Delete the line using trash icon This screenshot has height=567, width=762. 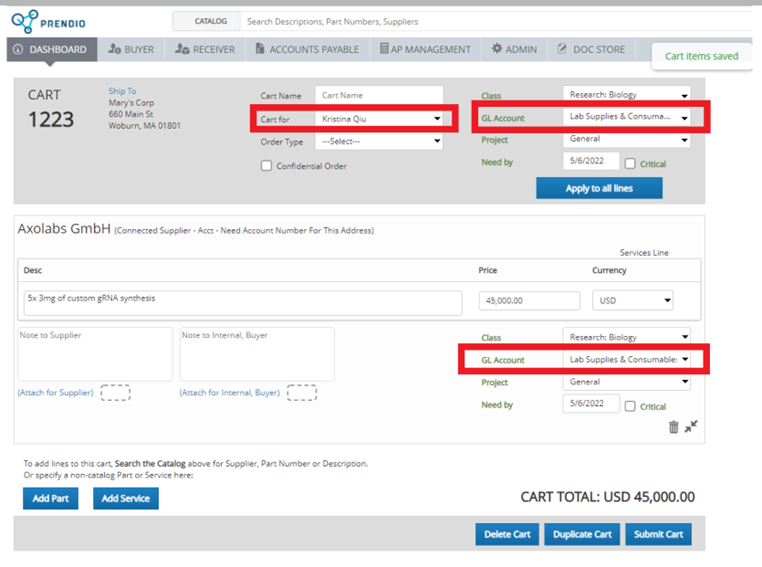673,427
